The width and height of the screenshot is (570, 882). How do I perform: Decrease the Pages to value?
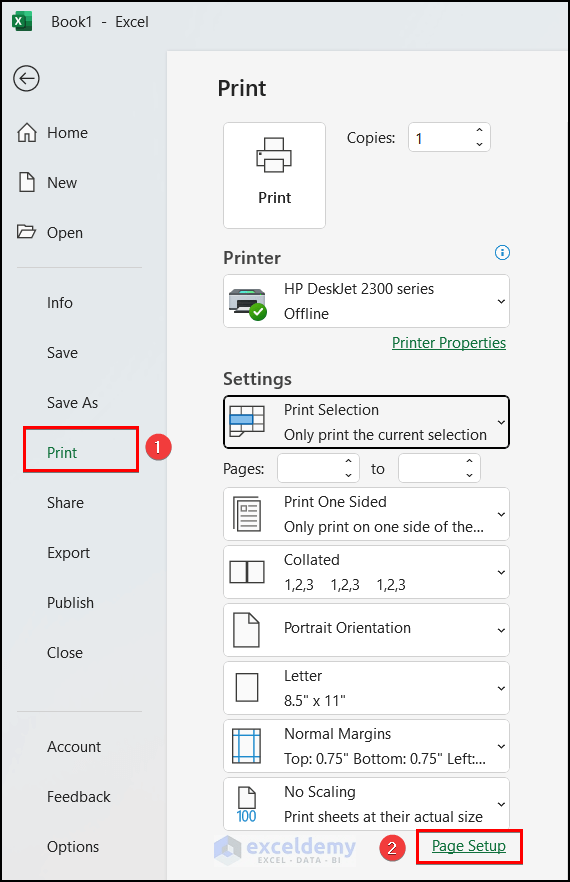pos(469,475)
